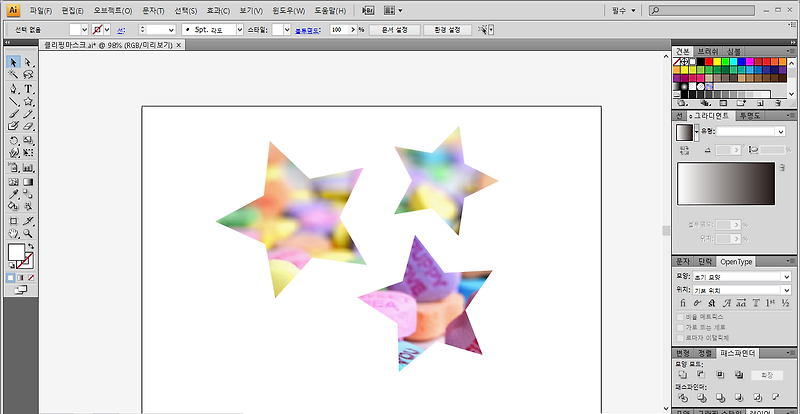Click Ordinals 1st OpenType icon
800x414 pixels.
pos(770,303)
